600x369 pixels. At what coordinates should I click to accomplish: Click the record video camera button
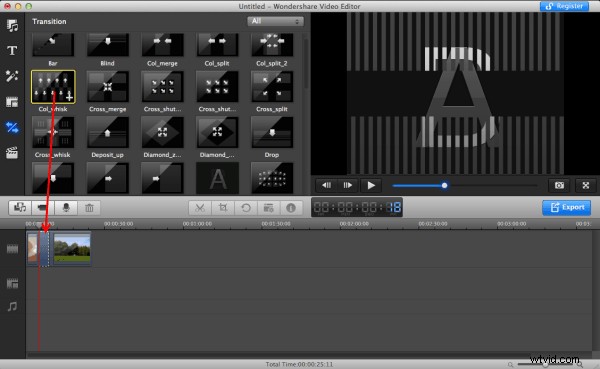[x=43, y=208]
